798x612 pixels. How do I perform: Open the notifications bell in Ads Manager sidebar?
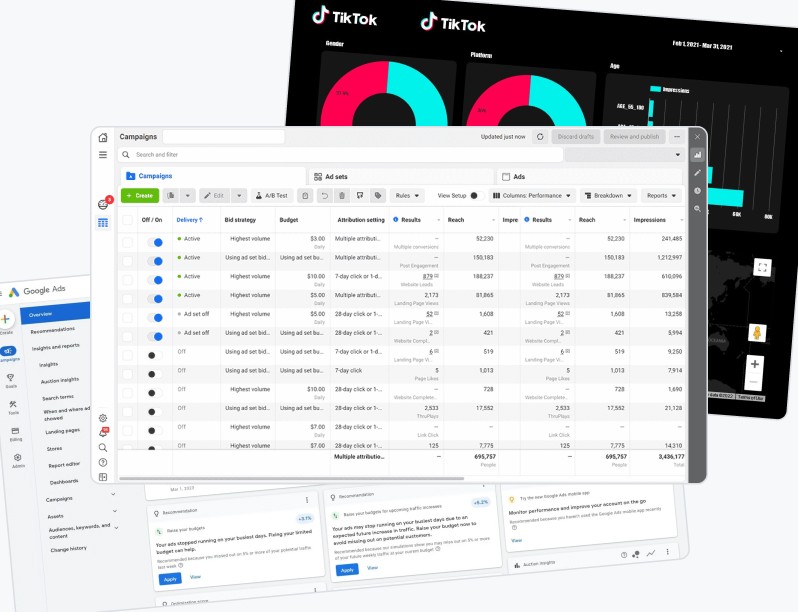(103, 433)
